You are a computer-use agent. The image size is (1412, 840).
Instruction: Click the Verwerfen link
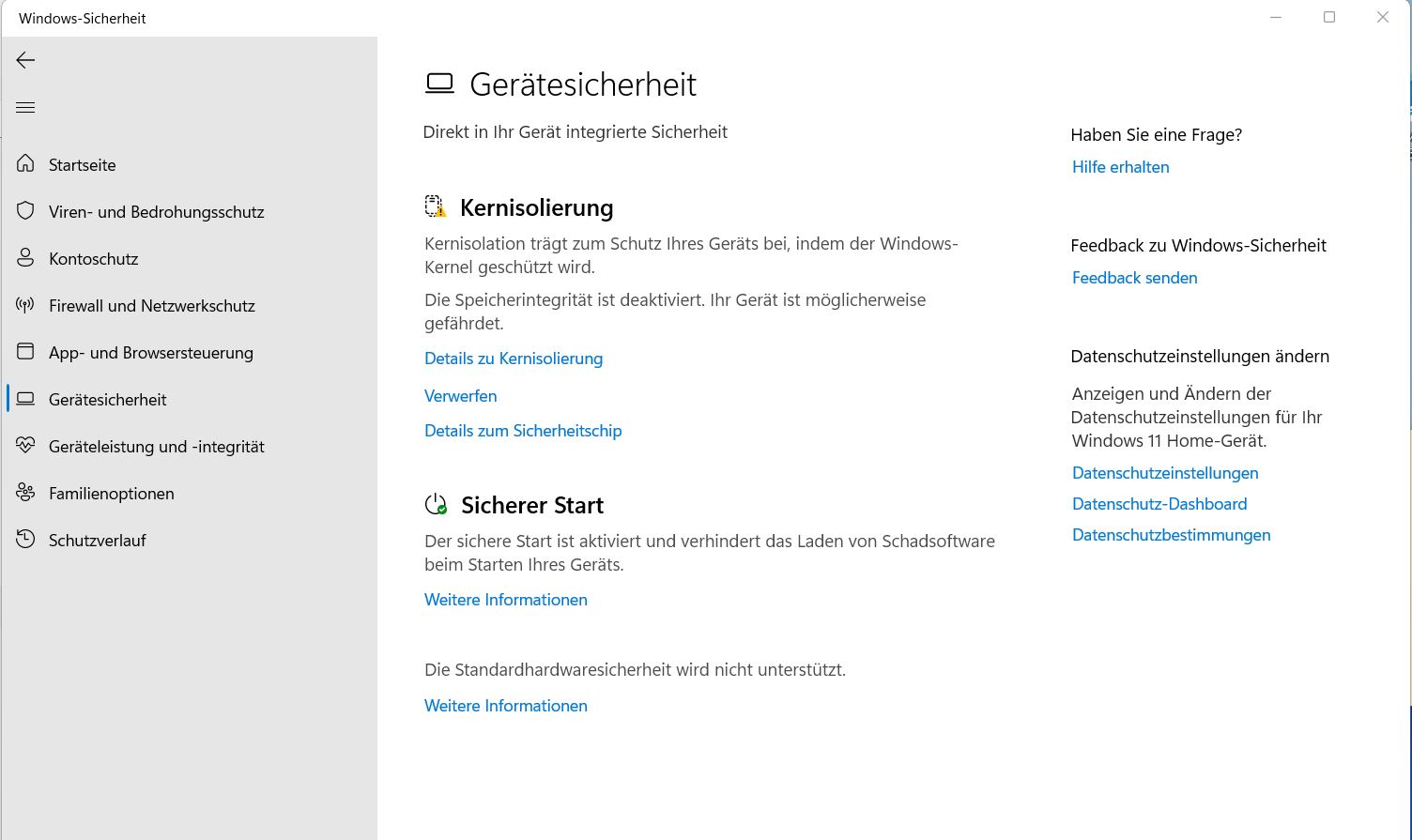click(460, 396)
